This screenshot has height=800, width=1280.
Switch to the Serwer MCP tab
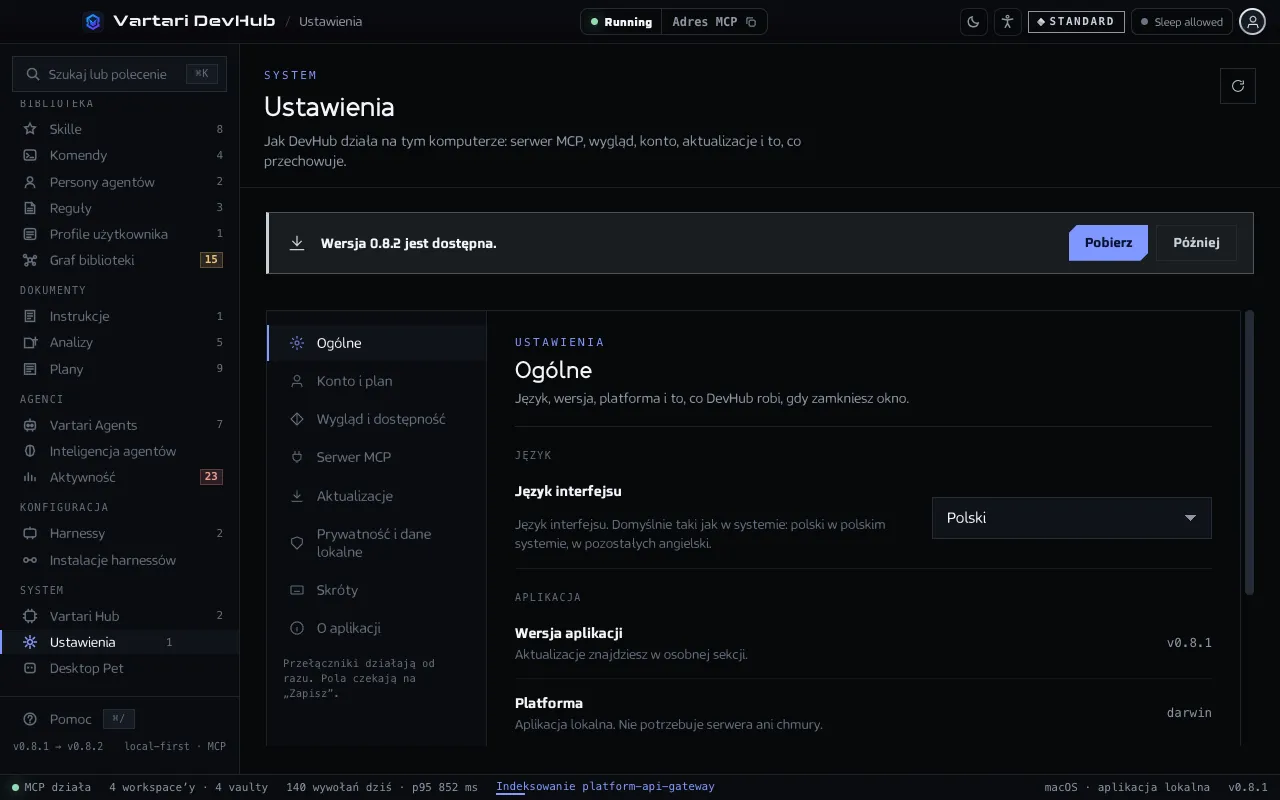click(376, 457)
